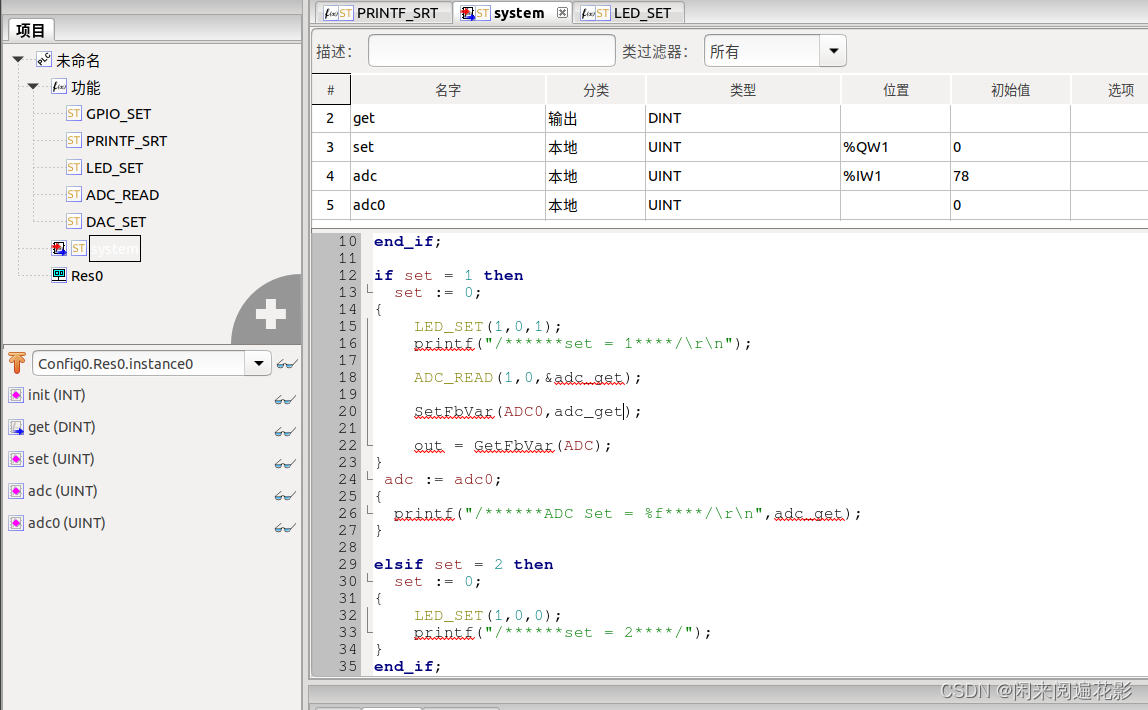
Task: Click the ST icon beside DAC_SET
Action: pos(74,221)
